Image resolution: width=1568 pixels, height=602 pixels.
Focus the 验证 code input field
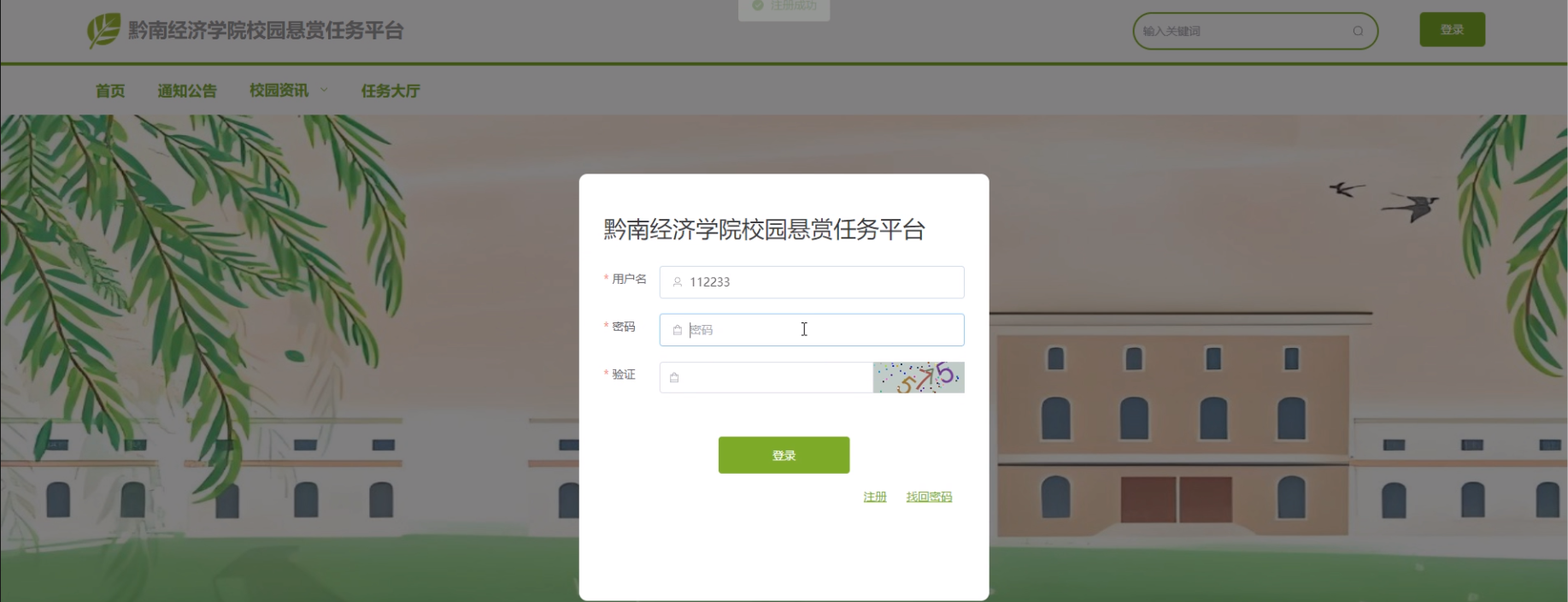point(766,378)
